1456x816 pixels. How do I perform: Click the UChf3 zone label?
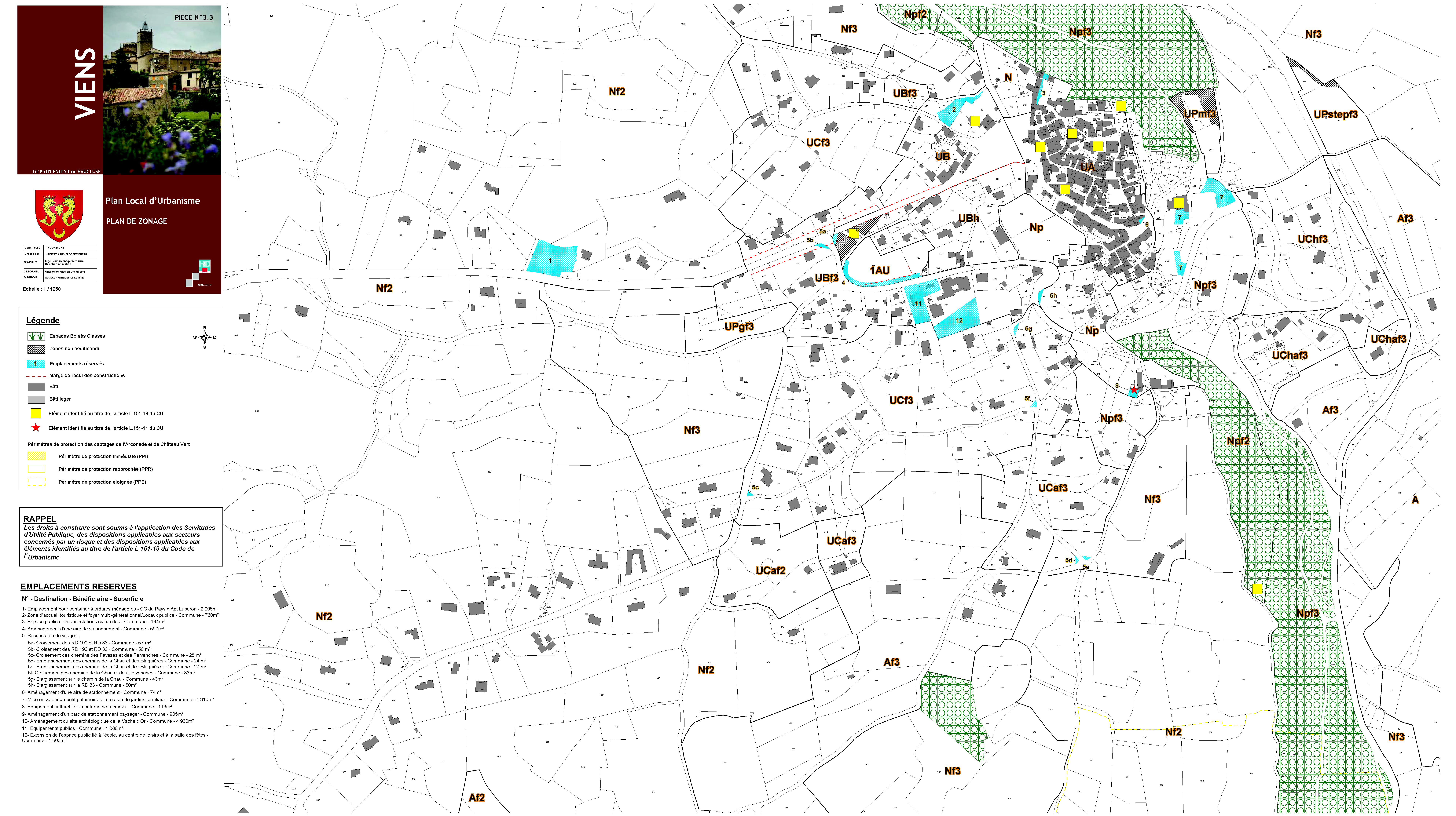(1312, 239)
